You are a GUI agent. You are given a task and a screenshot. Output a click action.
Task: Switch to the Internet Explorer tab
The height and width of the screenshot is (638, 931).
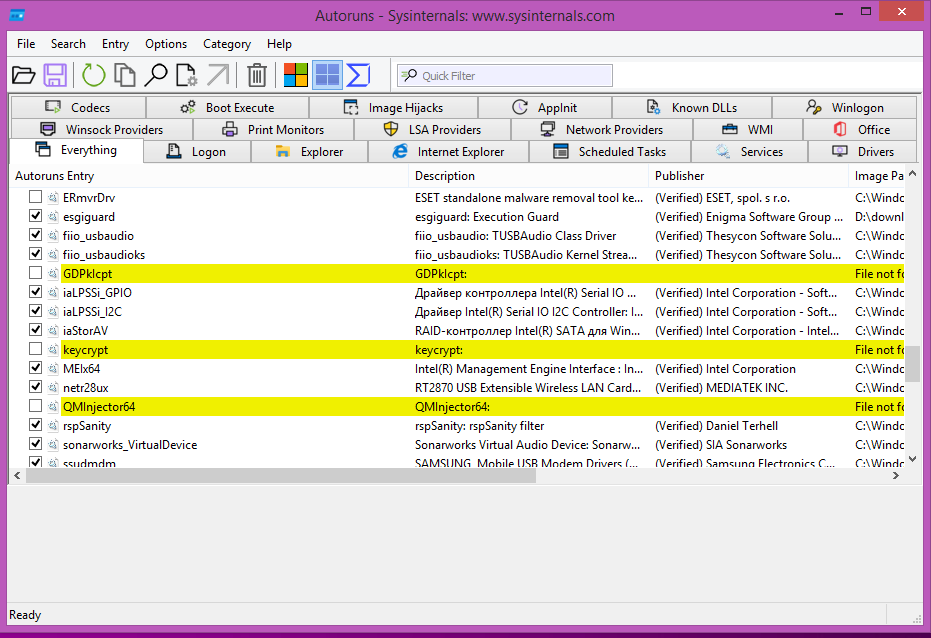click(x=449, y=151)
